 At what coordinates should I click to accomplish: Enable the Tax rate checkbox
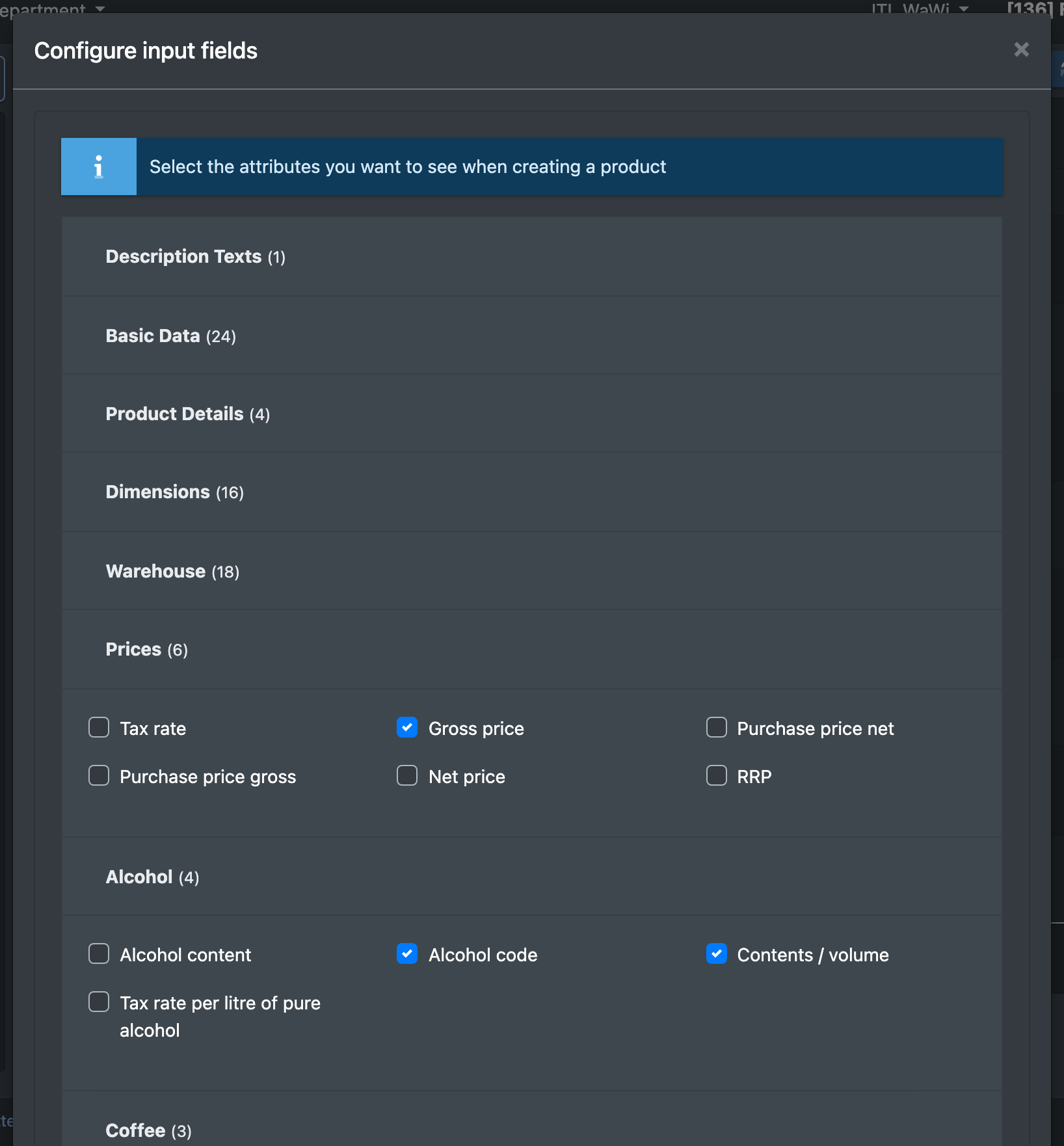click(x=99, y=727)
